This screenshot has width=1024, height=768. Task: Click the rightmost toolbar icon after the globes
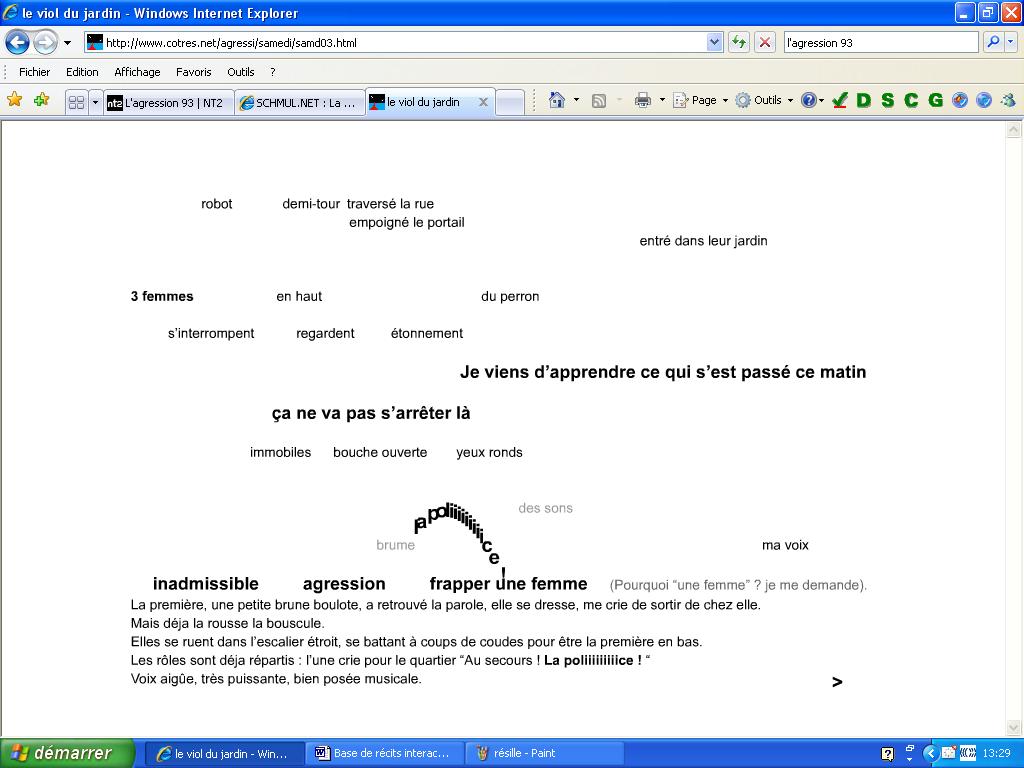1008,100
